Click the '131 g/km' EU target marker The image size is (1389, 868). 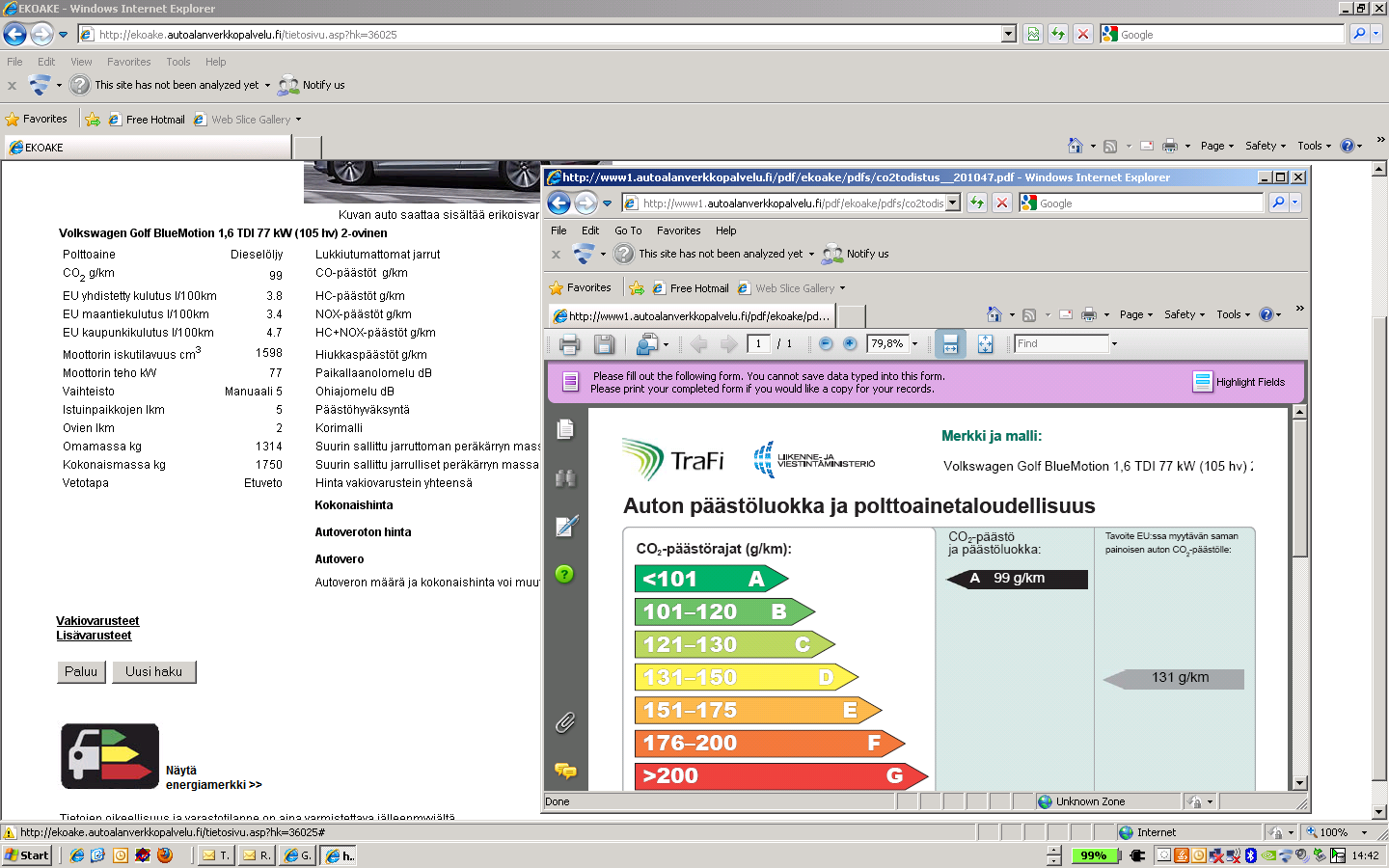click(x=1174, y=678)
